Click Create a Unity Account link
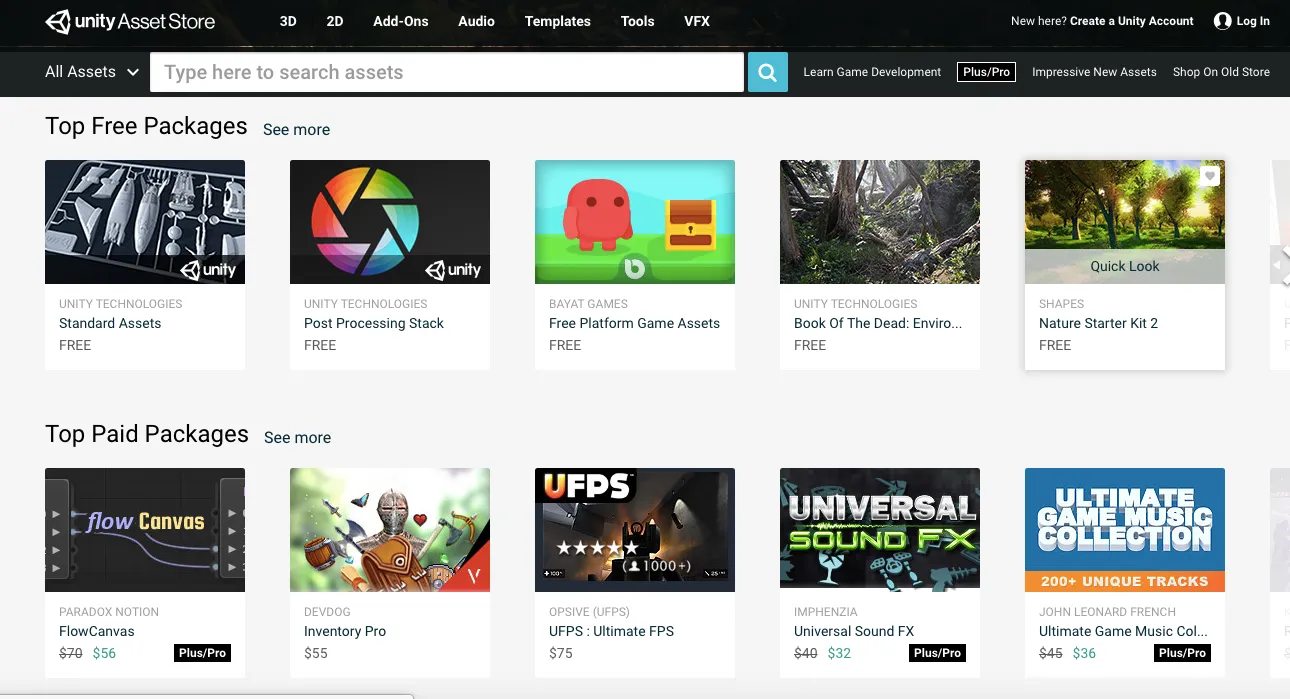Screen dimensions: 1290x699 coord(1132,21)
